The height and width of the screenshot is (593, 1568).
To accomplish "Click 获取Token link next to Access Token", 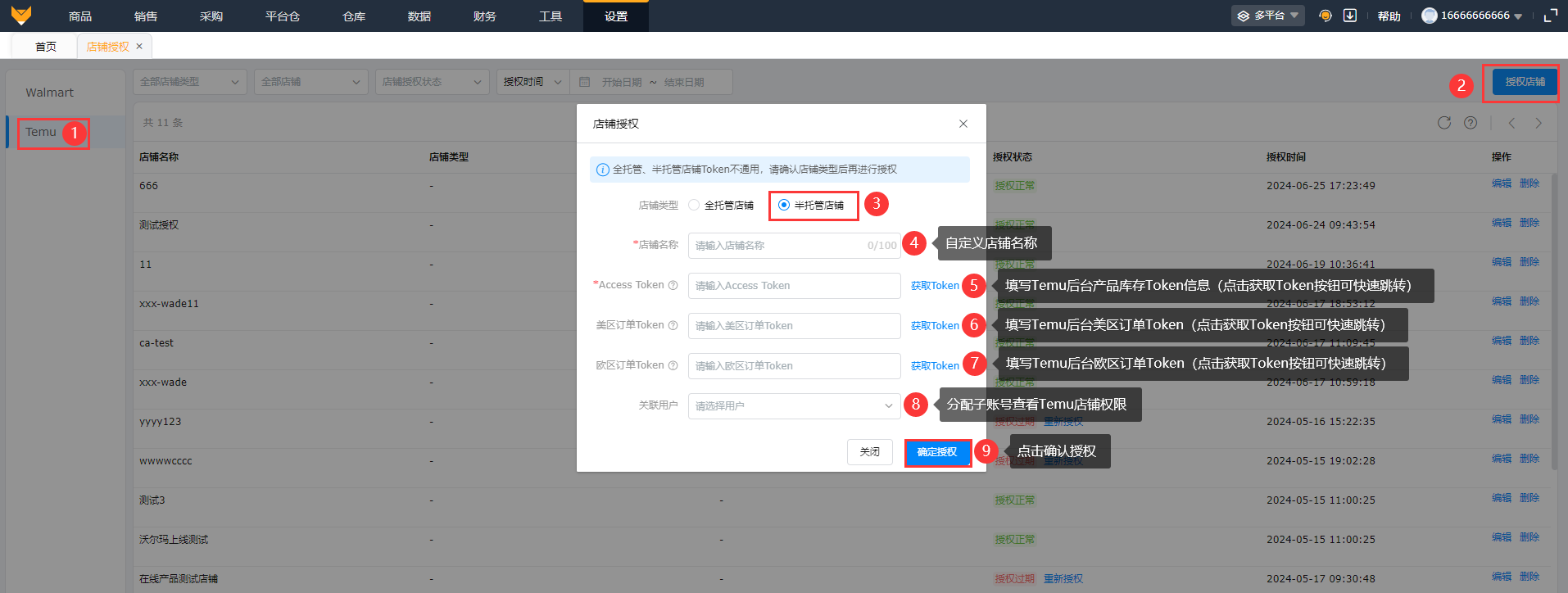I will [x=935, y=286].
